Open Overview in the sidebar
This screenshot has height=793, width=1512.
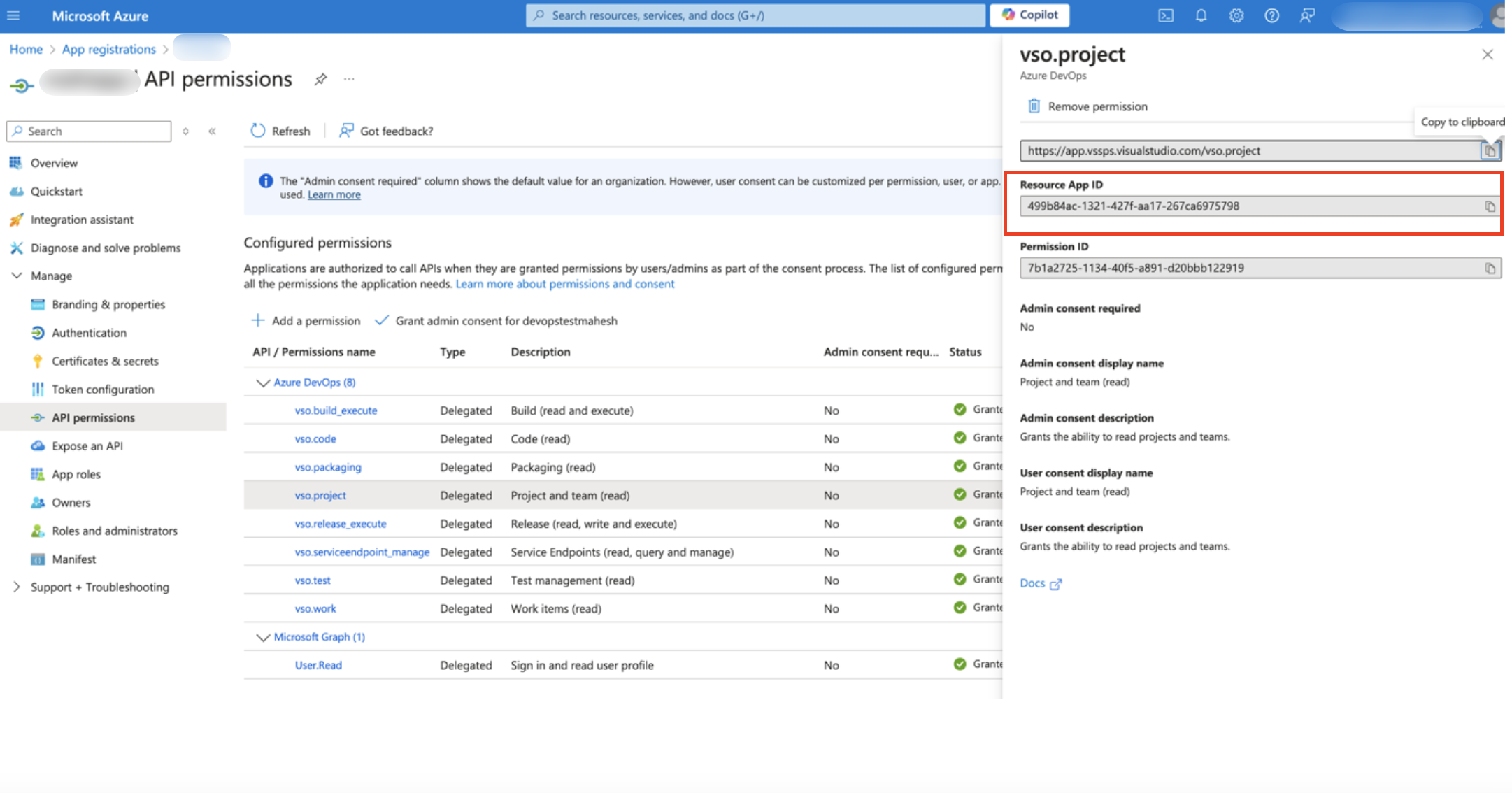[x=54, y=163]
